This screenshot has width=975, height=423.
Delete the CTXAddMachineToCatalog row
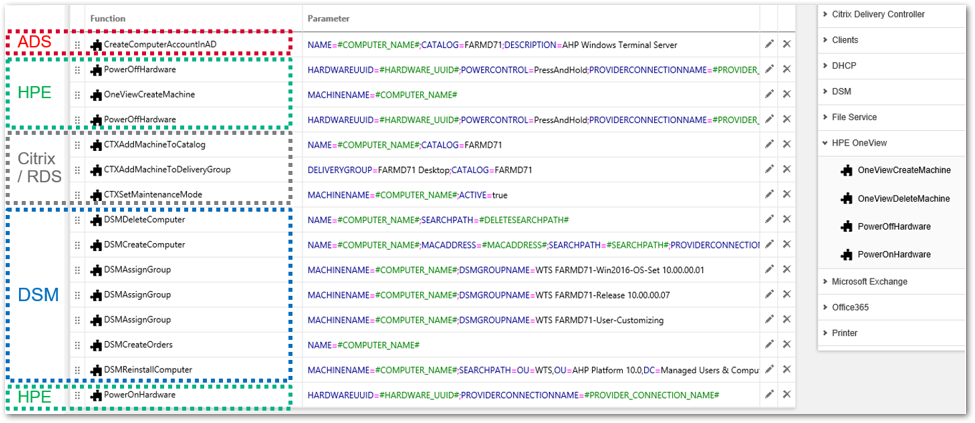(787, 144)
